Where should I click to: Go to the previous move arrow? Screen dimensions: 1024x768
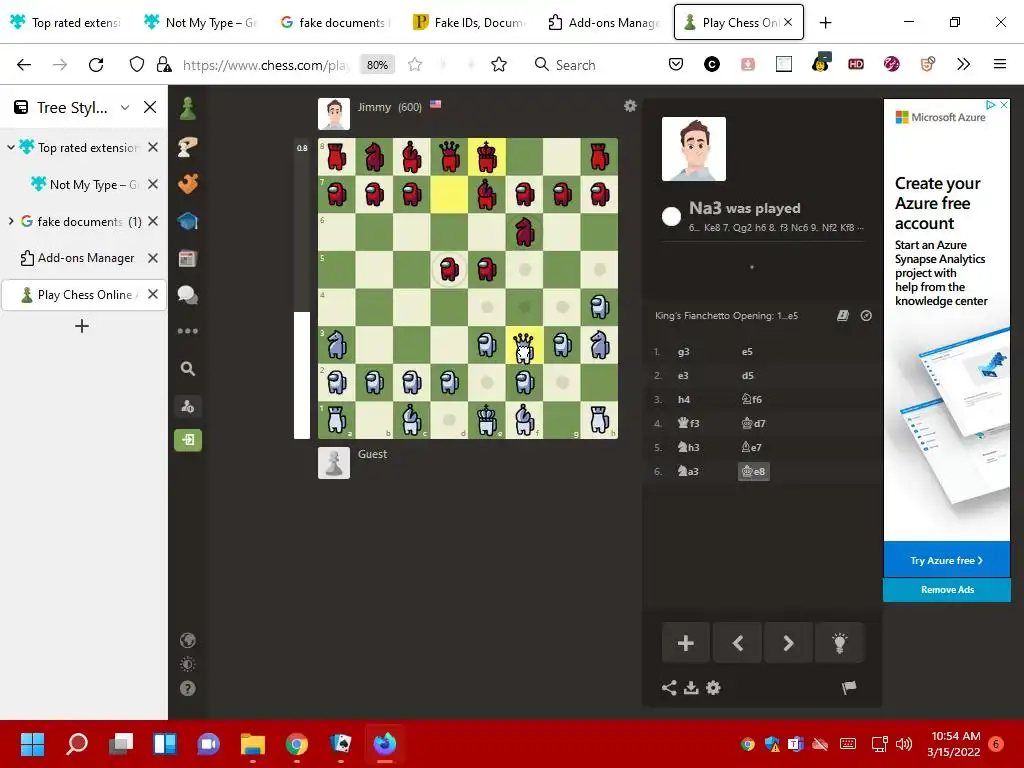pyautogui.click(x=737, y=643)
